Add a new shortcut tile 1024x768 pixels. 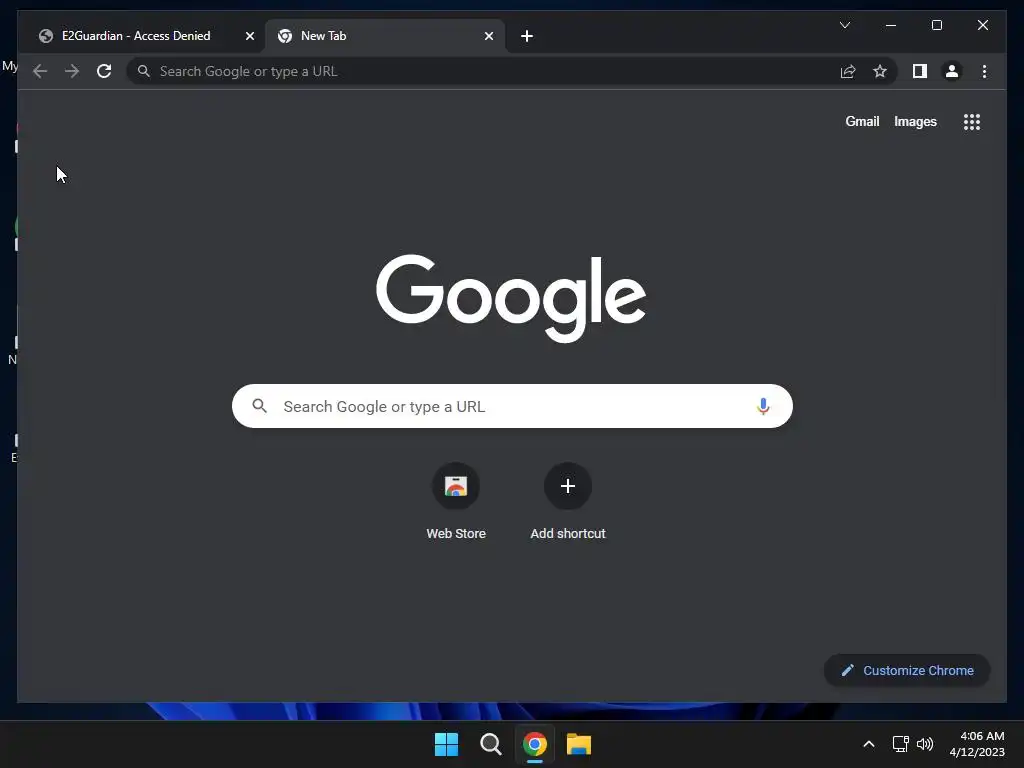tap(568, 502)
